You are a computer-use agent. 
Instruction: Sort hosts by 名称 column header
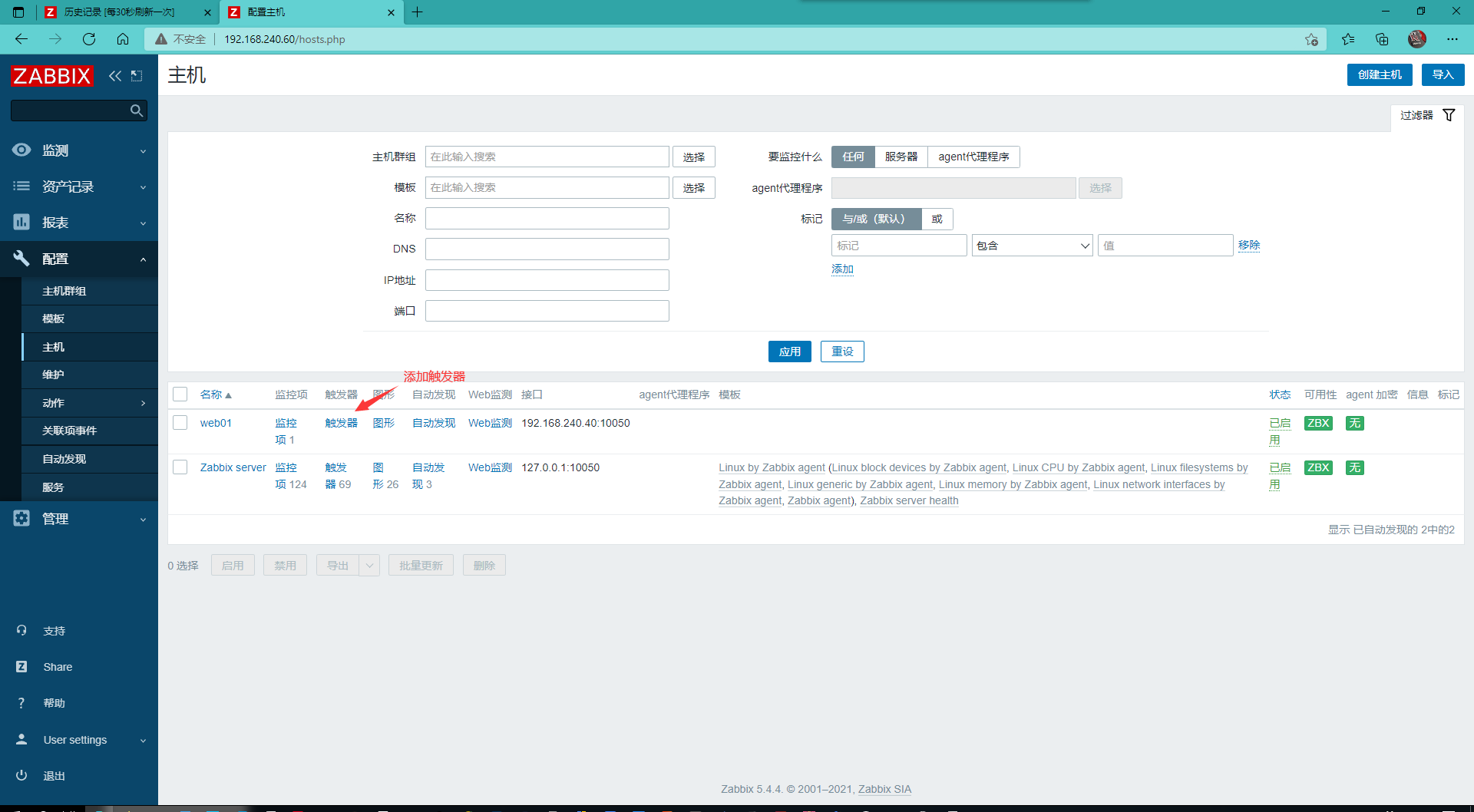click(216, 394)
